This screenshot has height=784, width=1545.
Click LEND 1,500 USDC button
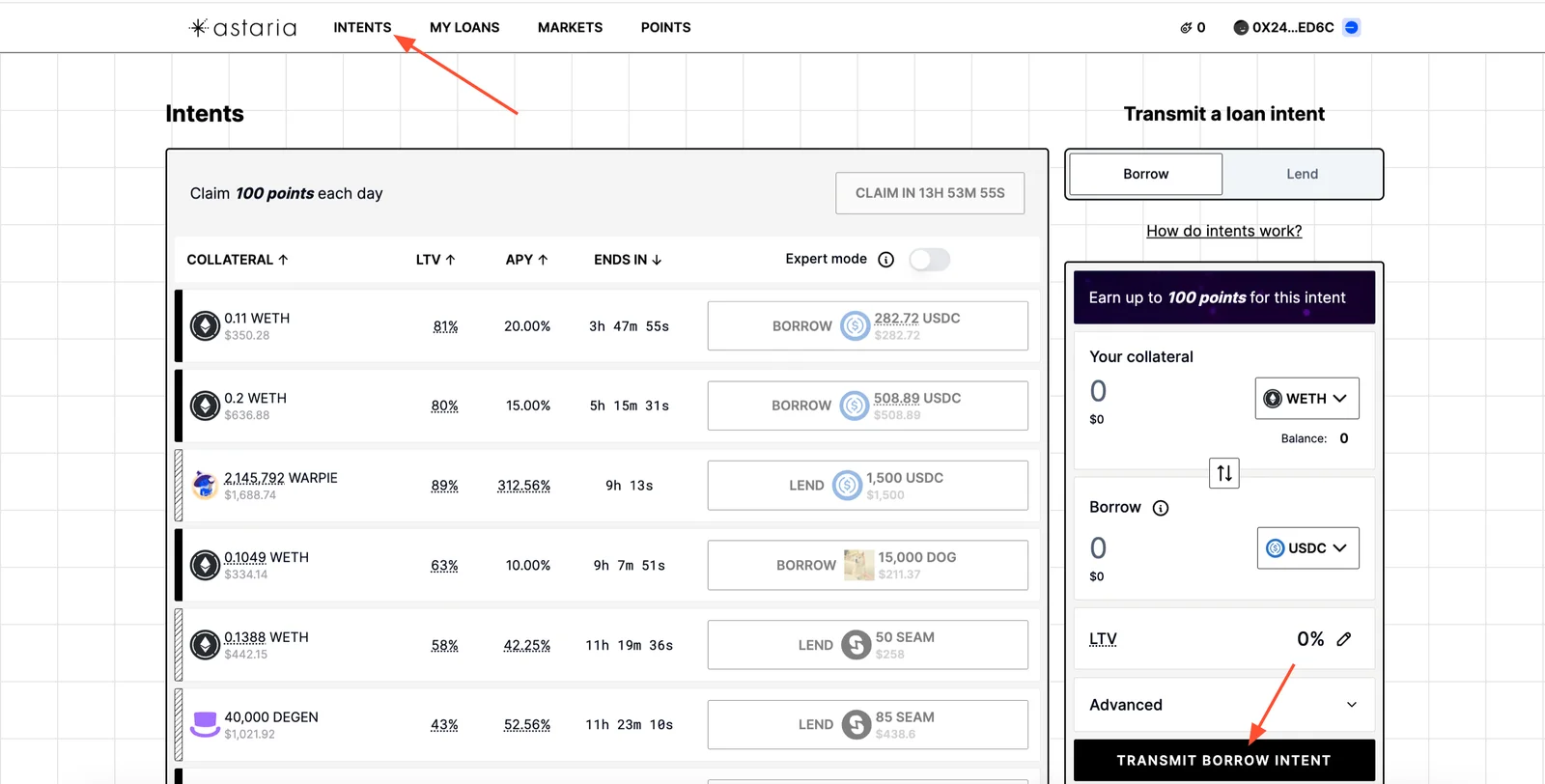[x=868, y=485]
